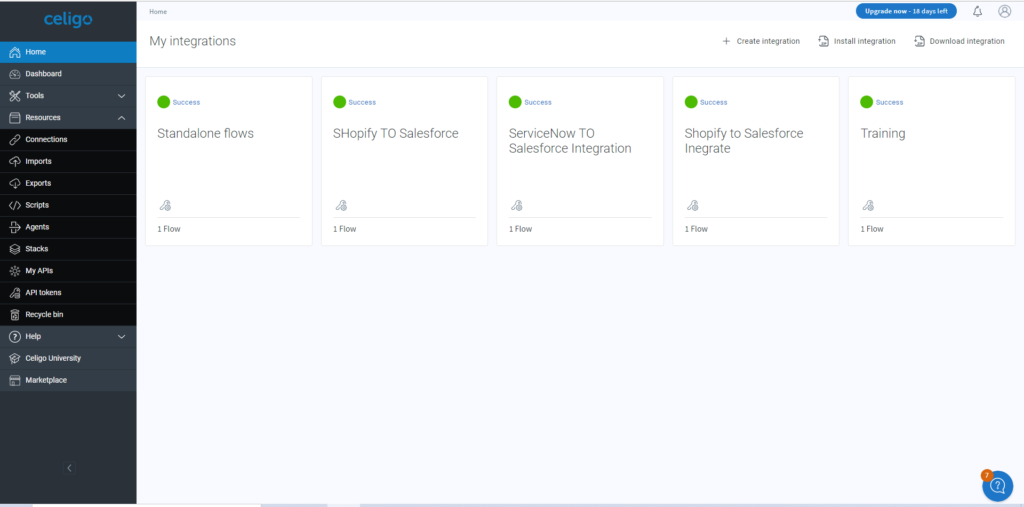Go to Home in sidebar

[x=68, y=52]
